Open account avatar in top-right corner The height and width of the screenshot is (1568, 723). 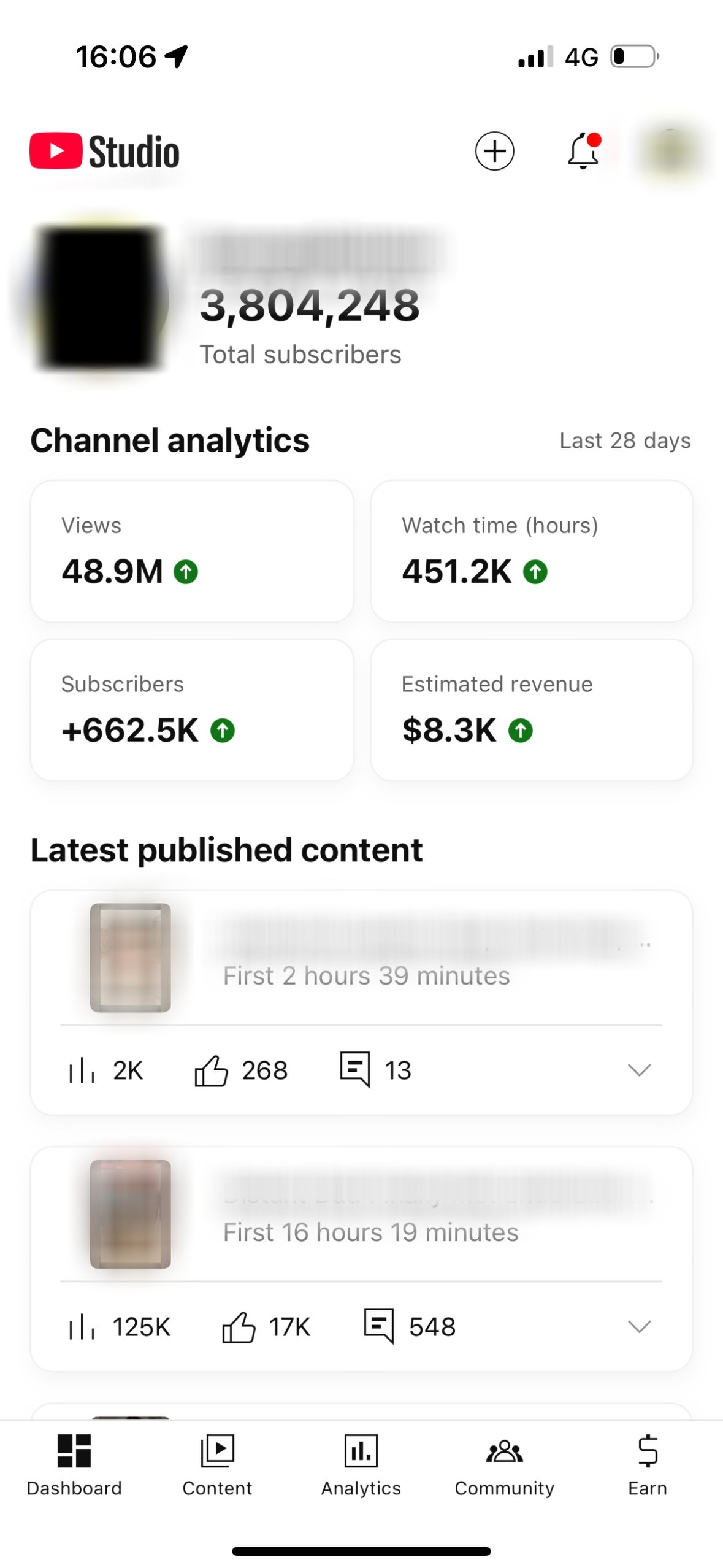[671, 151]
